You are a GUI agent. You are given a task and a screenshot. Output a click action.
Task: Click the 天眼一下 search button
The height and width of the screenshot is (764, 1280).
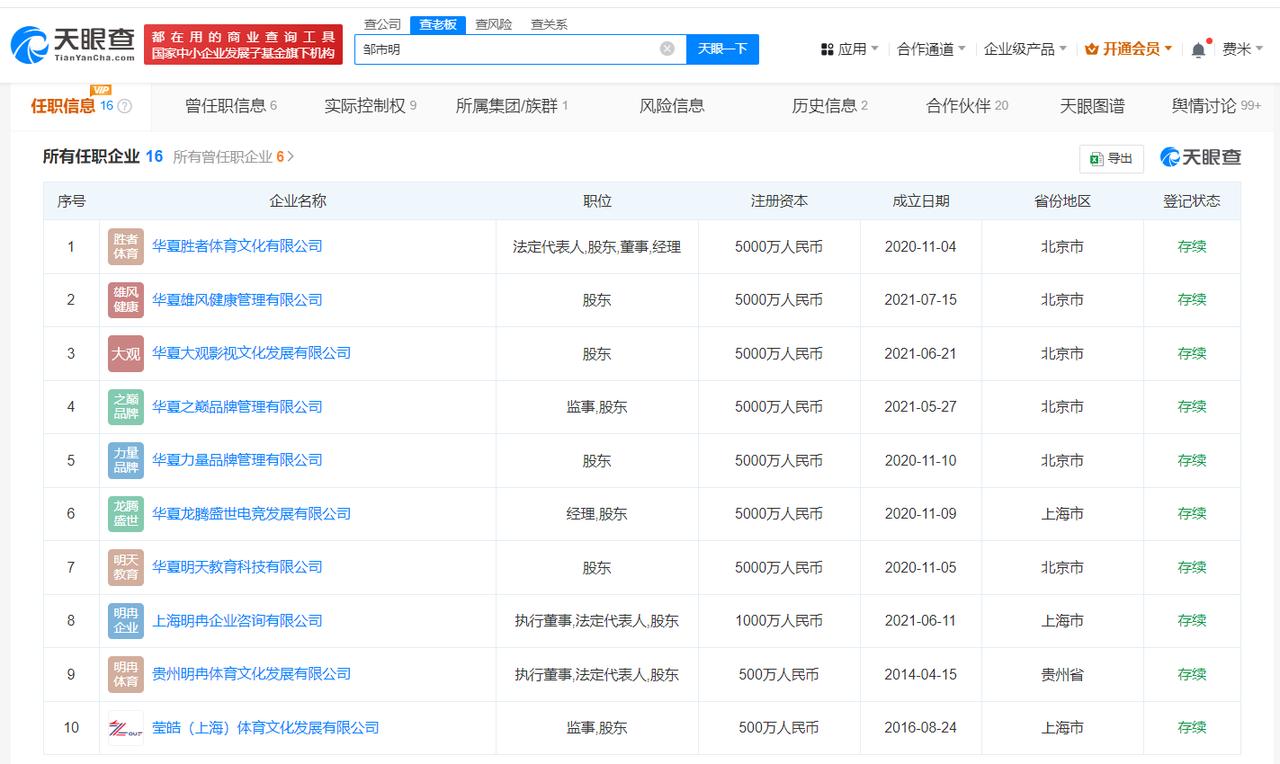pyautogui.click(x=722, y=49)
